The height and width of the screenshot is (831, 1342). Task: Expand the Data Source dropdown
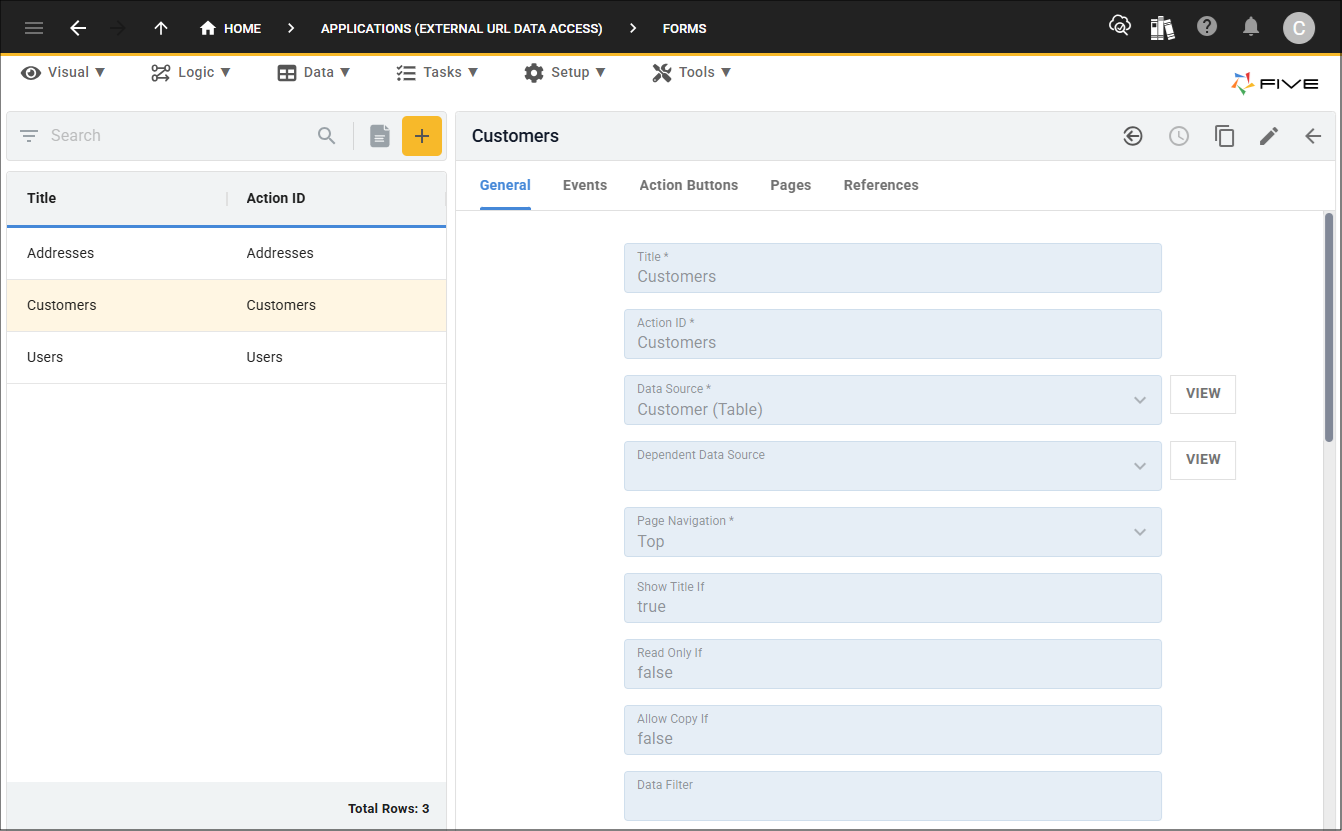click(1139, 400)
